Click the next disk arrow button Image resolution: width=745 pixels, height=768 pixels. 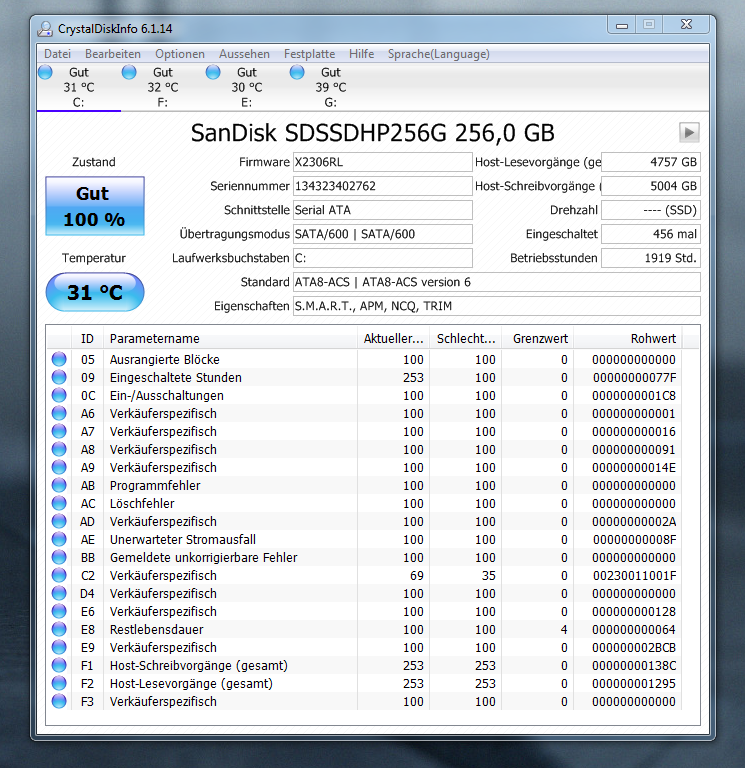click(x=689, y=132)
